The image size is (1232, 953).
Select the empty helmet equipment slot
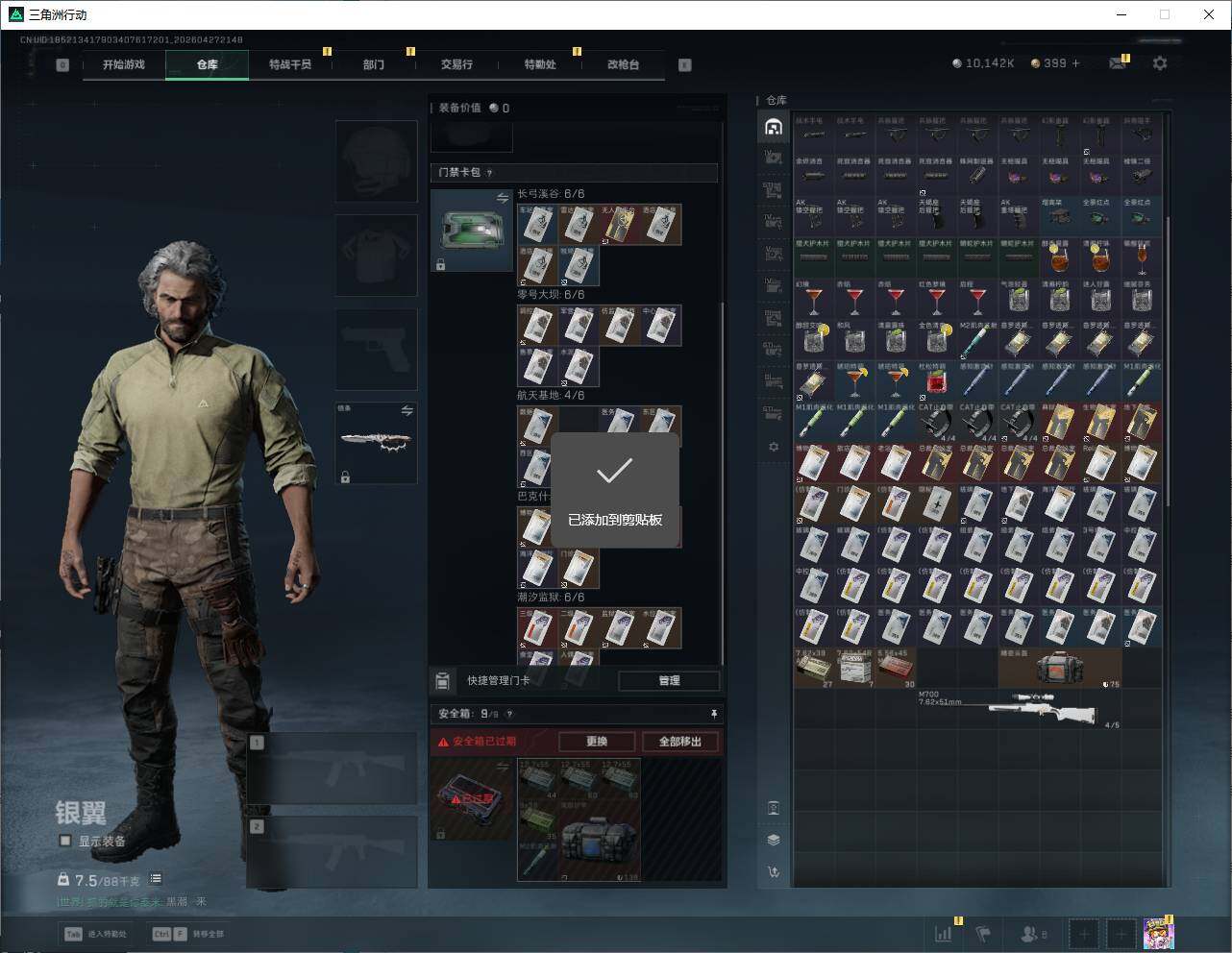376,160
